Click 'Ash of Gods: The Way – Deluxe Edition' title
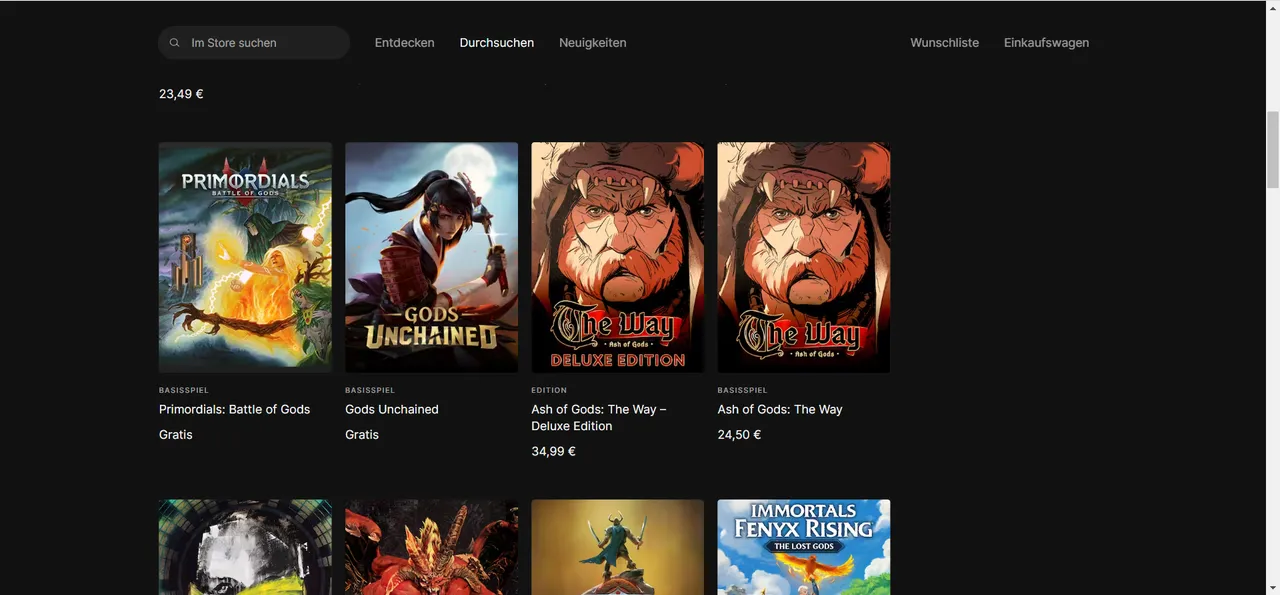The image size is (1280, 595). click(599, 417)
